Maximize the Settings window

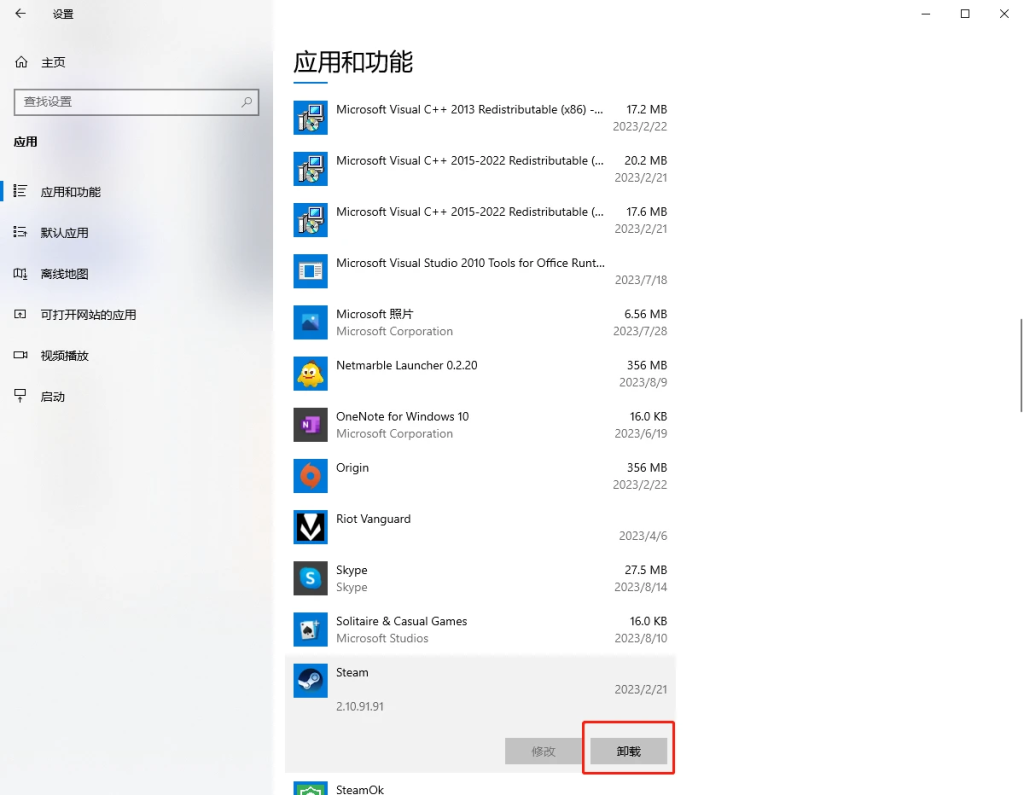[x=965, y=14]
